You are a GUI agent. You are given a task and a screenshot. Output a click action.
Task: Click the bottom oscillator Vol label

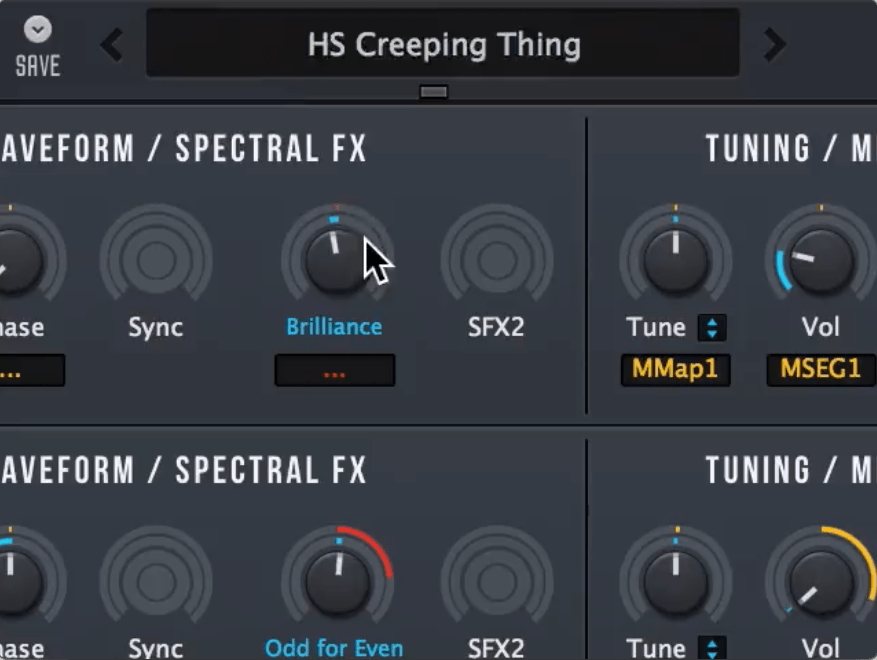click(x=821, y=648)
